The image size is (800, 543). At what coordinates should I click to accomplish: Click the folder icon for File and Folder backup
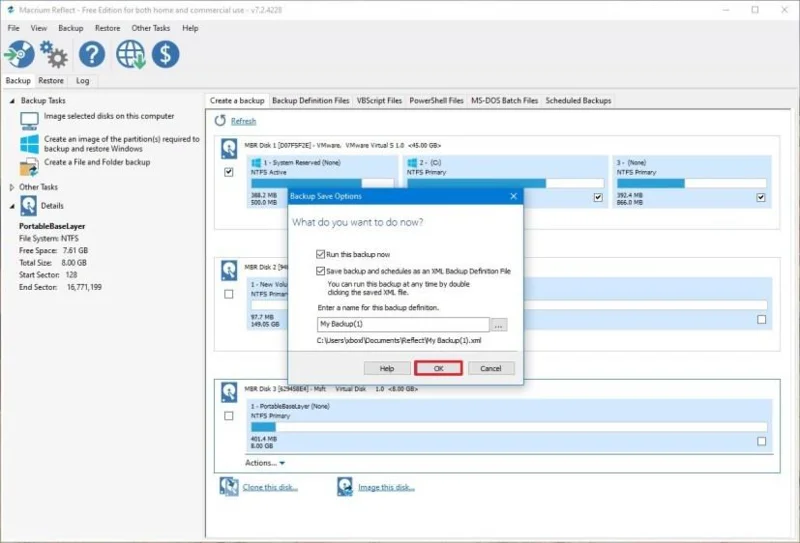[29, 167]
